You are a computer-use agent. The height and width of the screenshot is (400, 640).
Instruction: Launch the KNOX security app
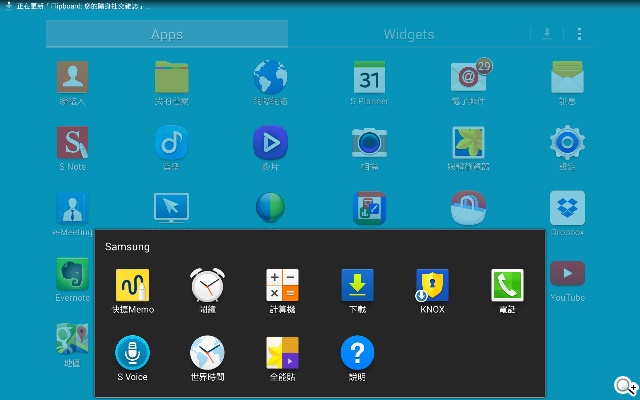coord(432,286)
